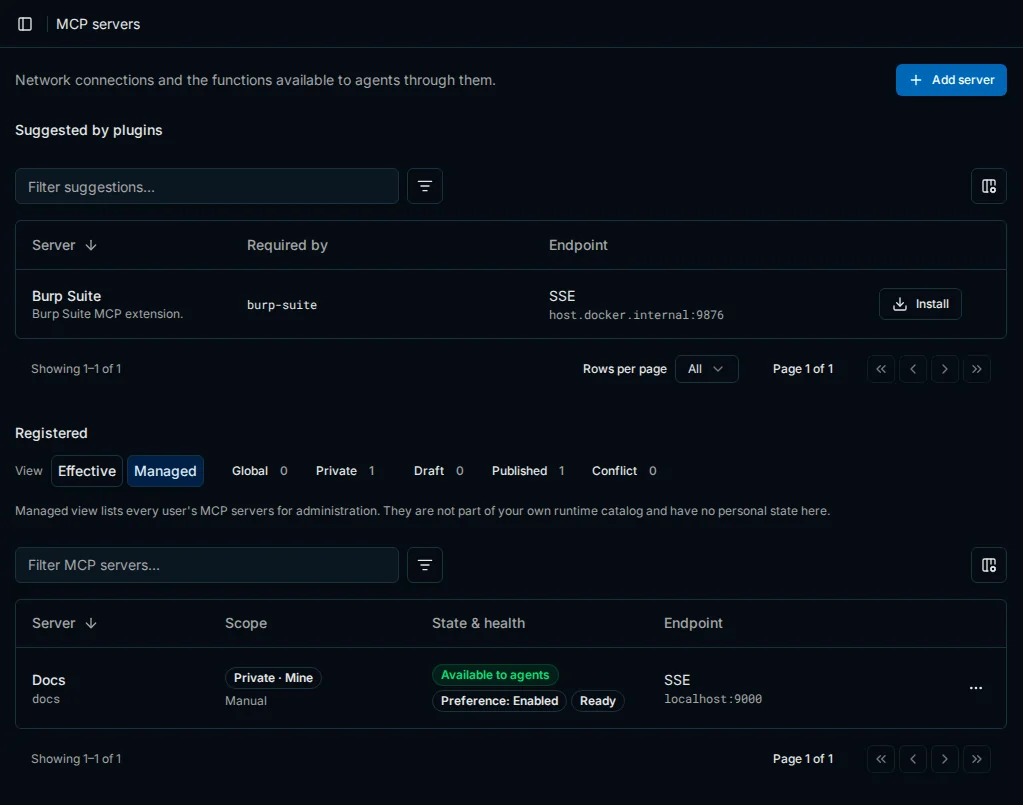Switch to the Effective view
Viewport: 1023px width, 805px height.
click(87, 471)
